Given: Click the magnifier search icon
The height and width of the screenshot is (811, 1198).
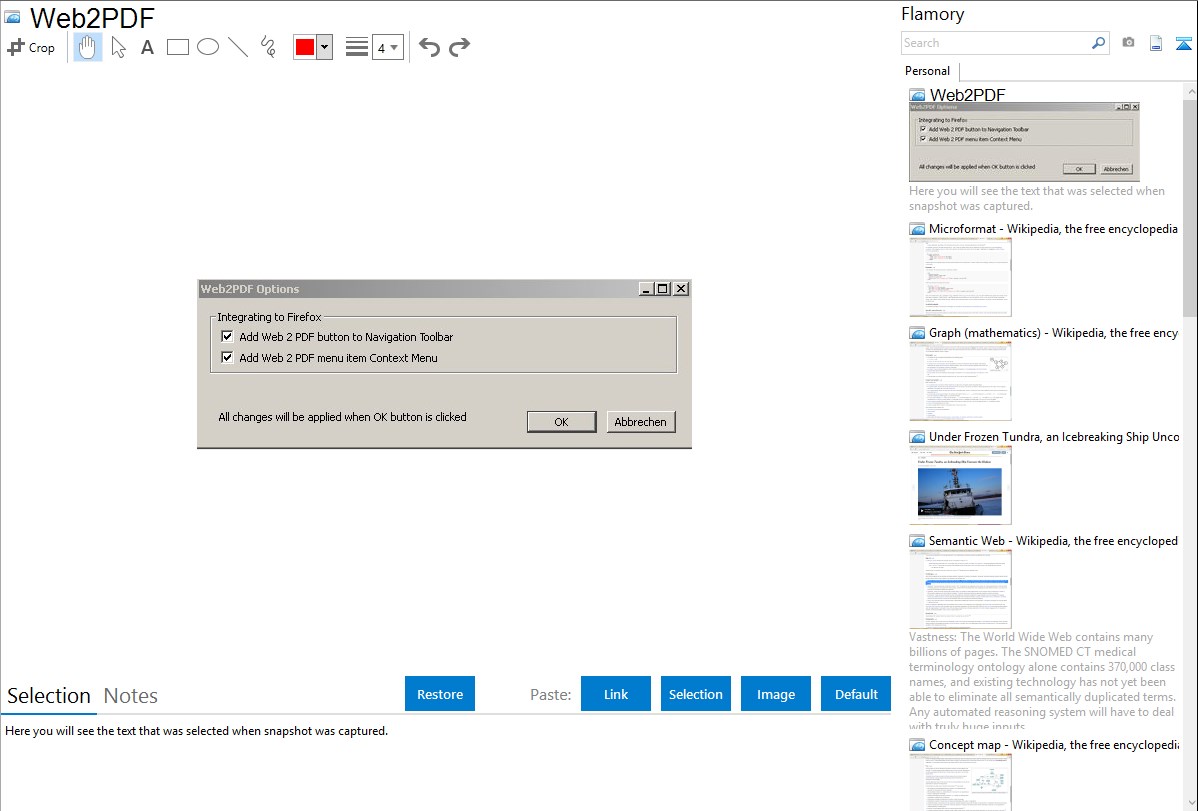Looking at the screenshot, I should coord(1098,43).
